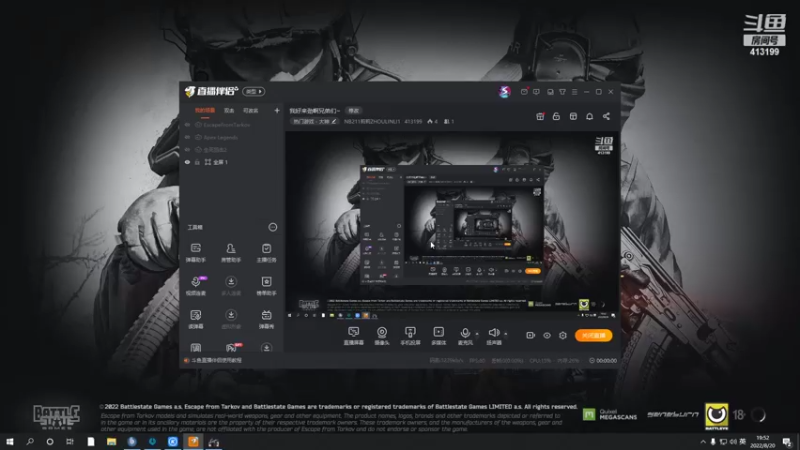Add 摄像头 camera source
This screenshot has height=450, width=800.
coord(382,336)
